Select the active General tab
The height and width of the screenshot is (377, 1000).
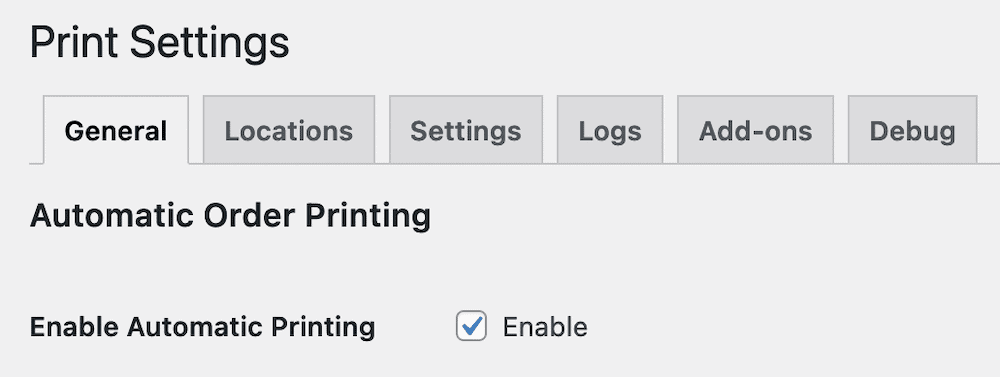[x=116, y=130]
